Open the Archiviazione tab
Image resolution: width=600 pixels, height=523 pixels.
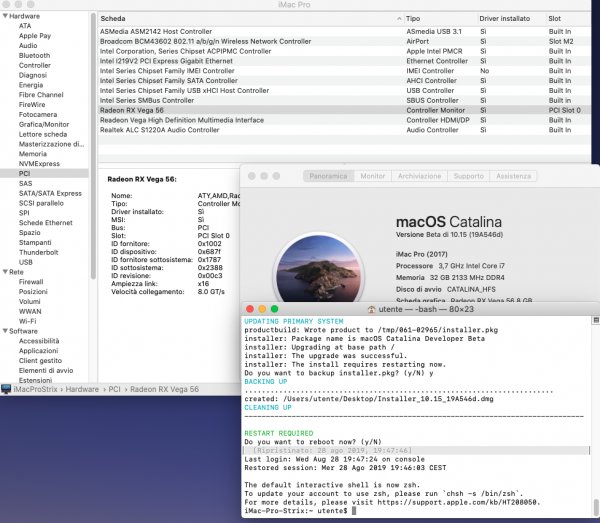click(419, 175)
